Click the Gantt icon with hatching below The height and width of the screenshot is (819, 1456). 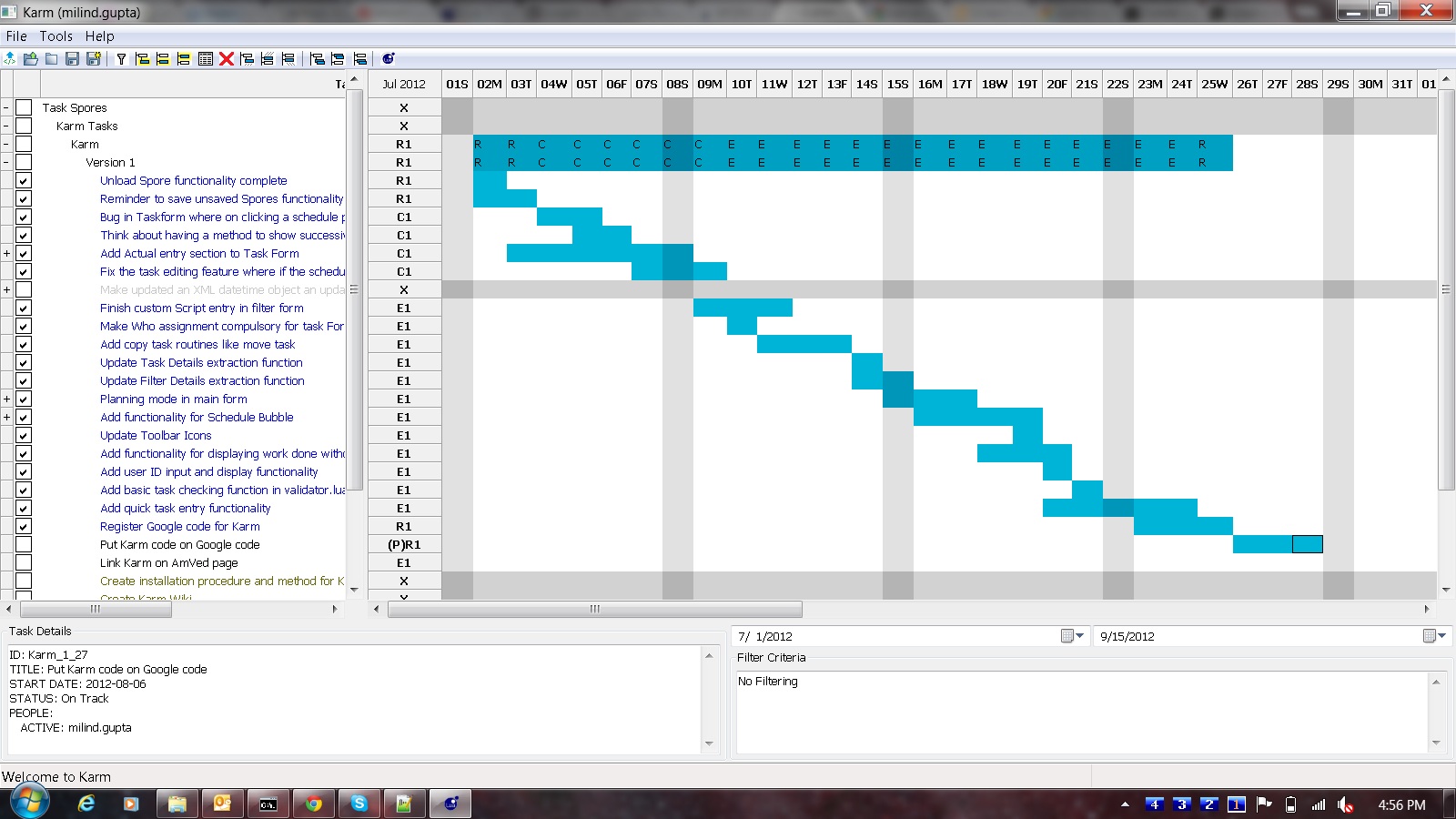247,58
